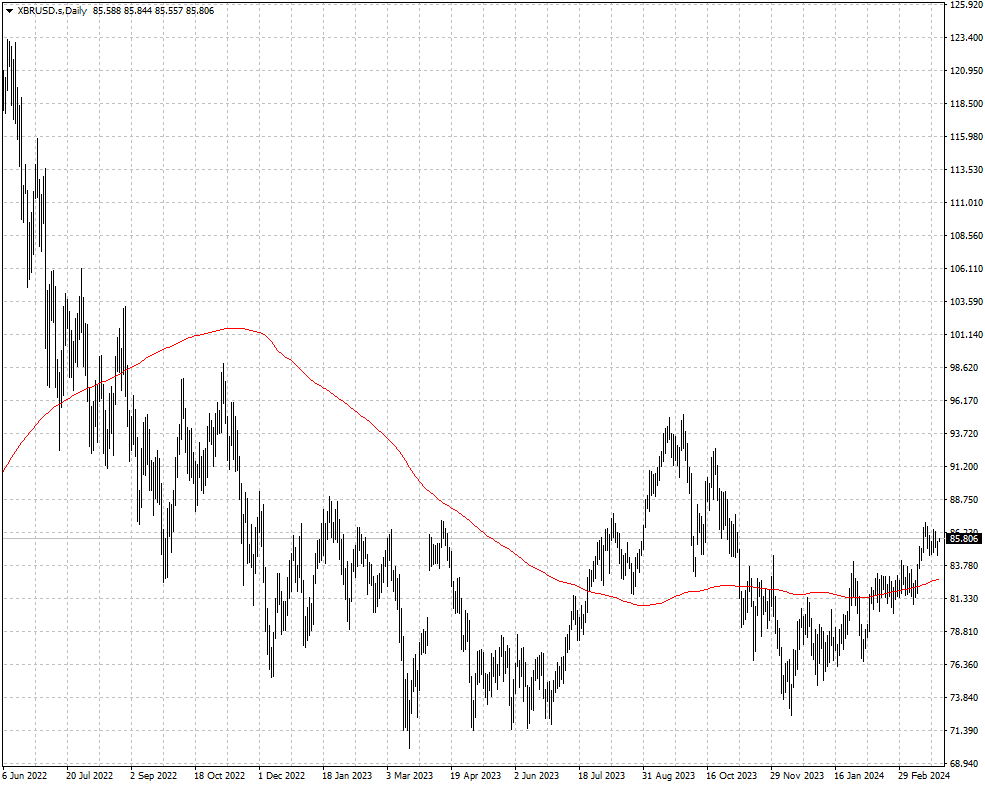Image resolution: width=985 pixels, height=787 pixels.
Task: Click the gray horizontal bid price line
Action: click(x=472, y=538)
